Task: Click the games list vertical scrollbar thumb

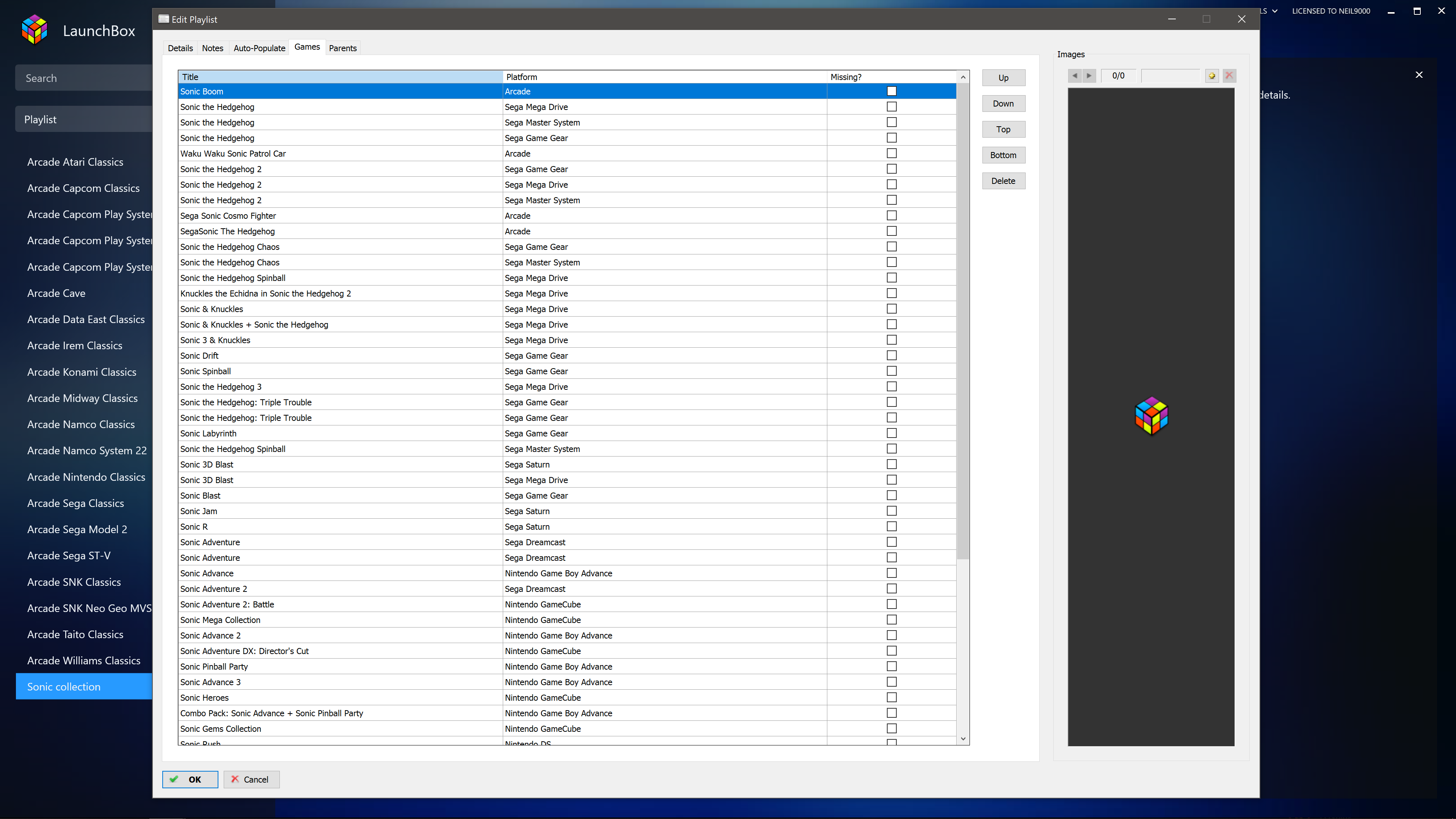Action: [963, 321]
